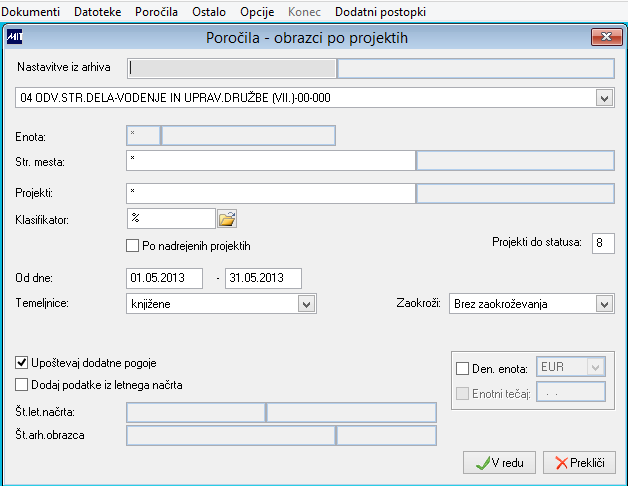Viewport: 628px width, 486px height.
Task: Click the Enota code field
Action: point(143,135)
